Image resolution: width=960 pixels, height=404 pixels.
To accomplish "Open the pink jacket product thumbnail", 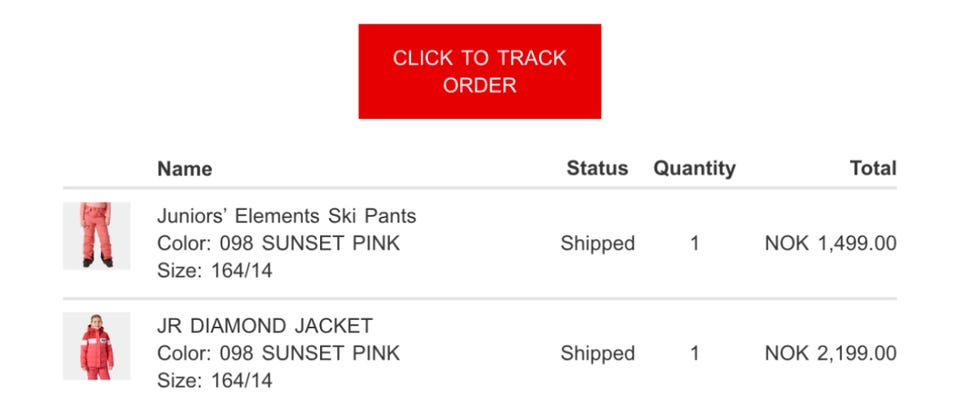I will click(96, 346).
